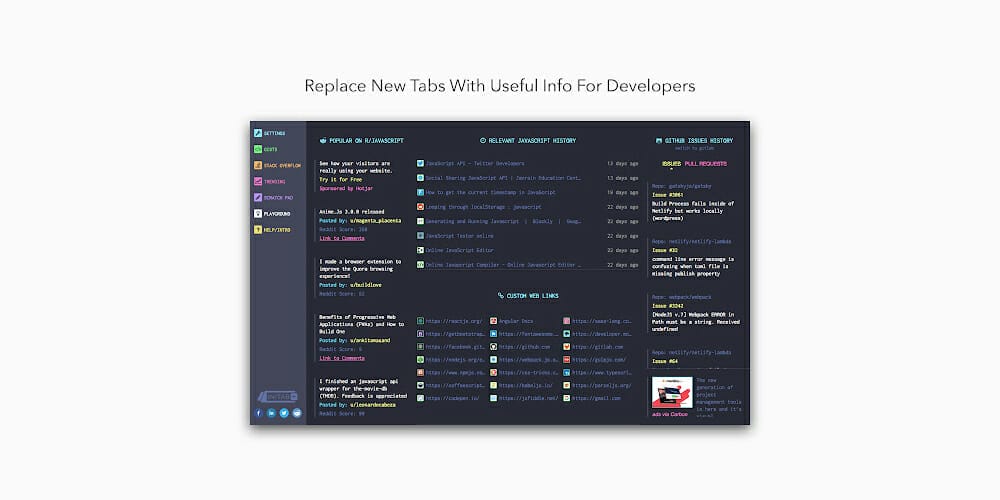
Task: Click the devTab logo in sidebar
Action: pos(278,397)
